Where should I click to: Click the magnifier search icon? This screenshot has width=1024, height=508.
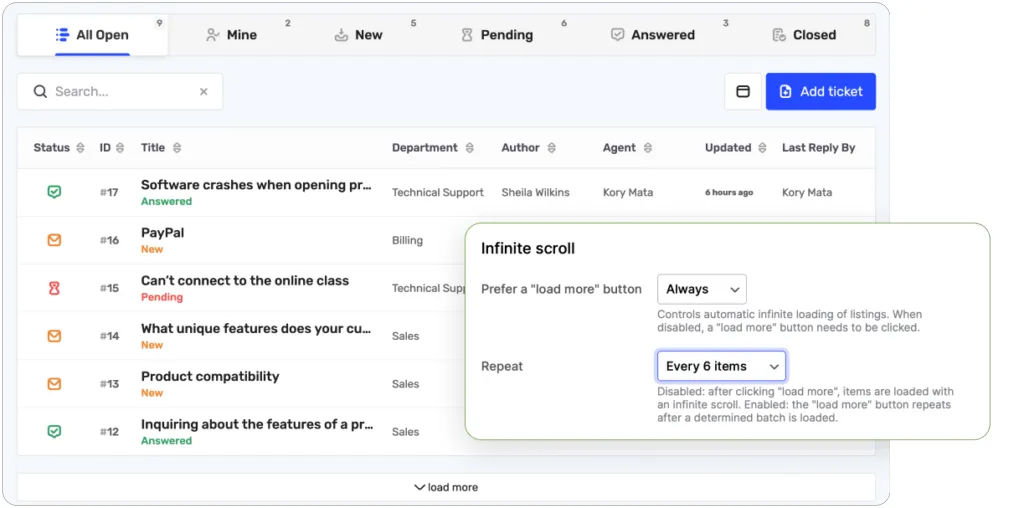pyautogui.click(x=40, y=91)
